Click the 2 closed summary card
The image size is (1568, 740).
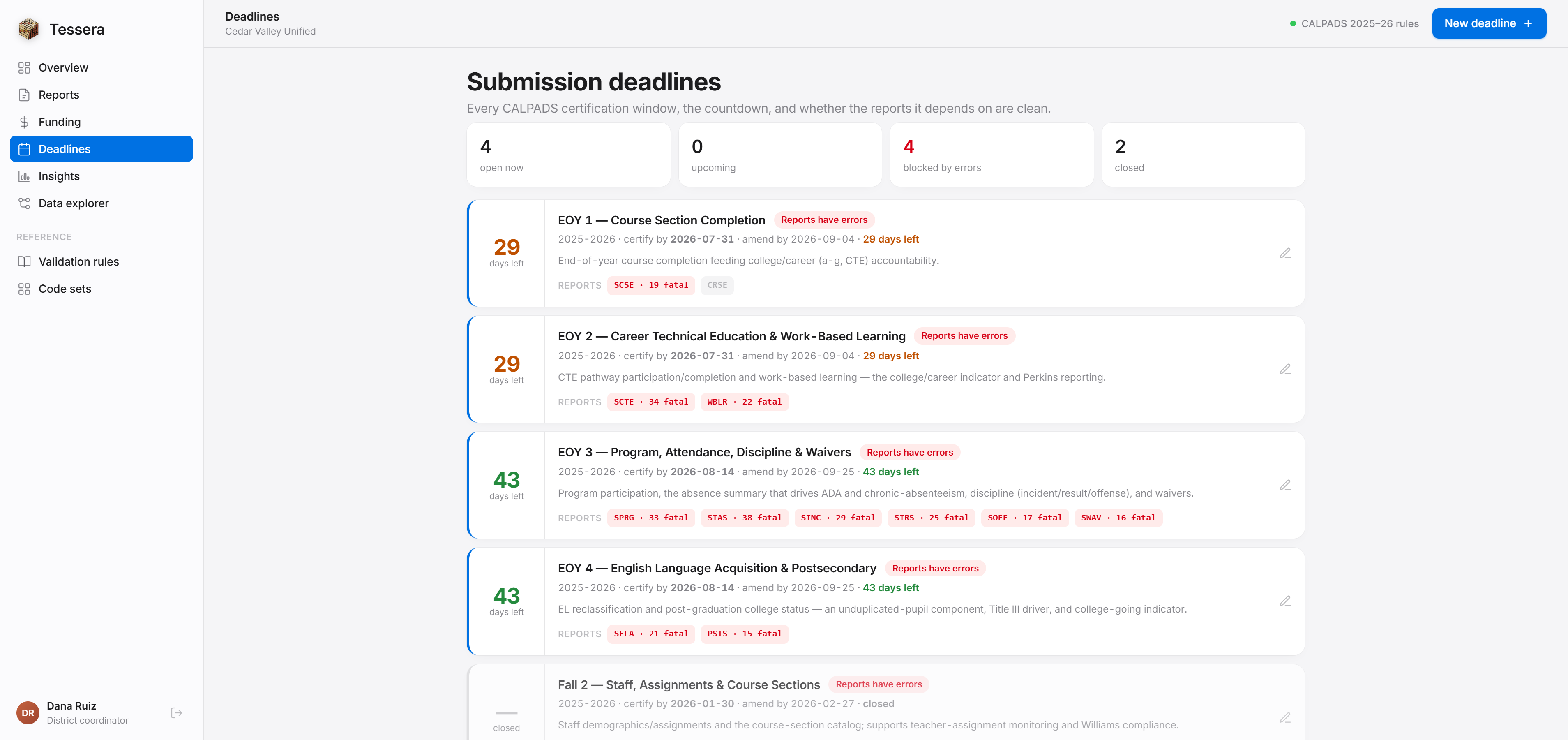[1203, 155]
